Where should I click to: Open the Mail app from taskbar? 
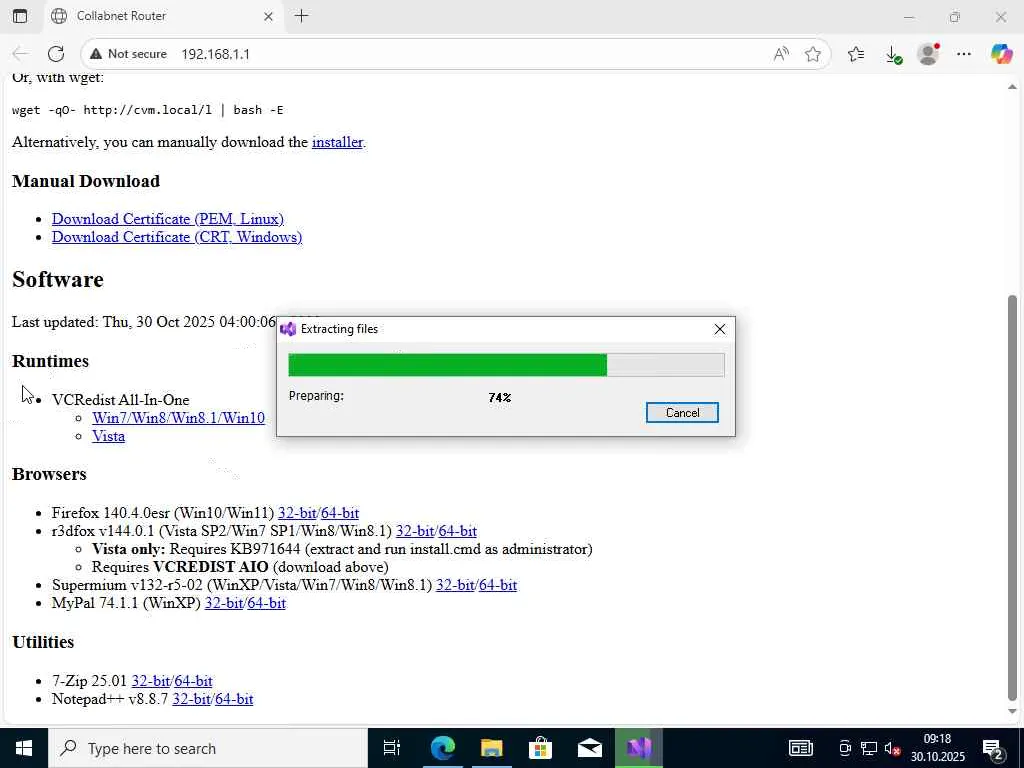coord(590,748)
